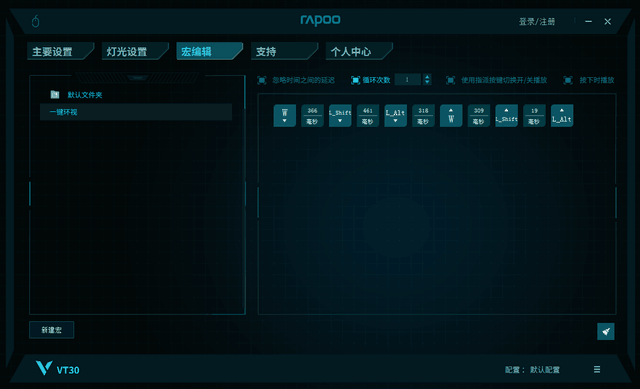The height and width of the screenshot is (389, 640).
Task: Enable the 按下时播放 checkbox
Action: (x=568, y=80)
